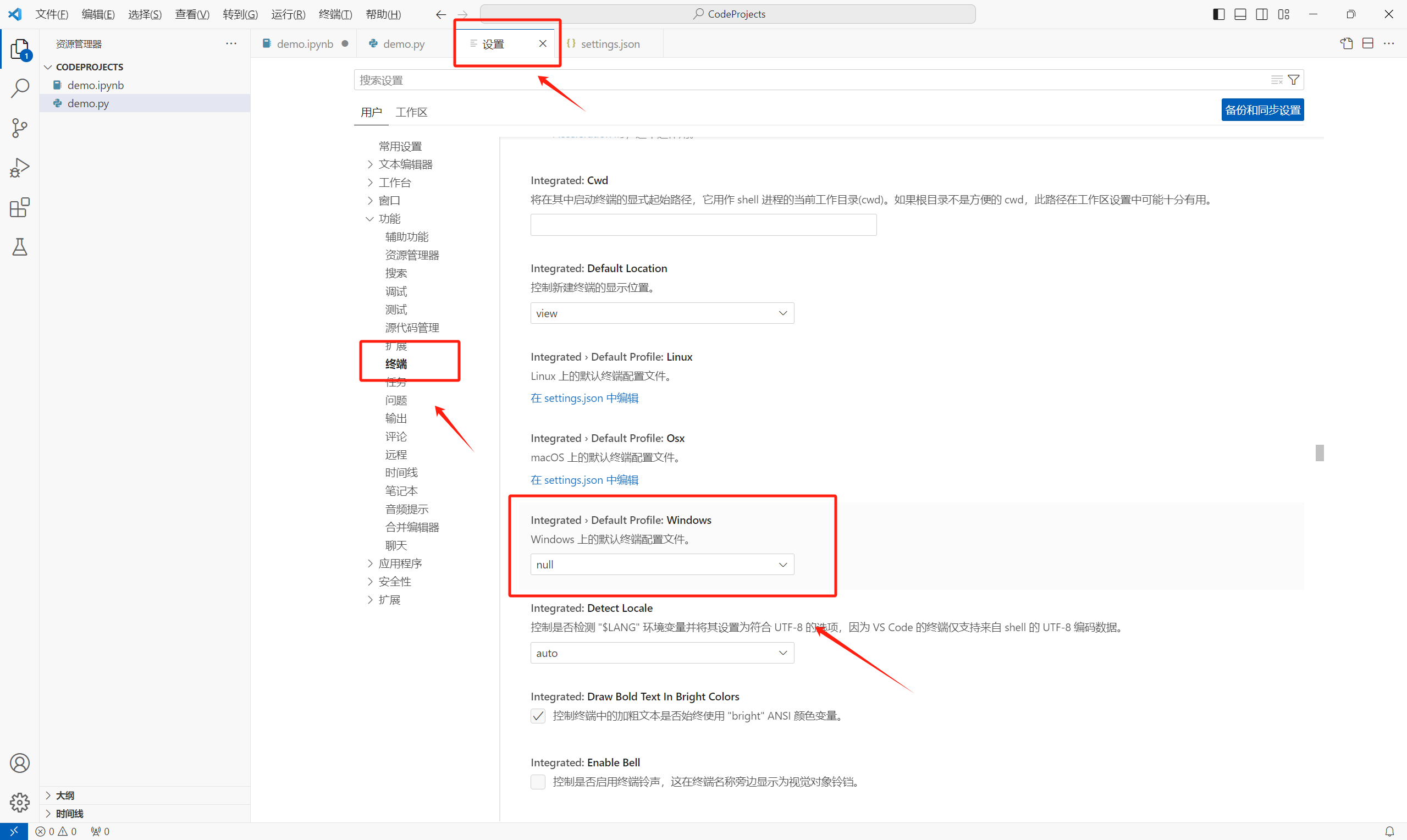The image size is (1407, 840).
Task: Switch to the settings.json tab
Action: pyautogui.click(x=610, y=43)
